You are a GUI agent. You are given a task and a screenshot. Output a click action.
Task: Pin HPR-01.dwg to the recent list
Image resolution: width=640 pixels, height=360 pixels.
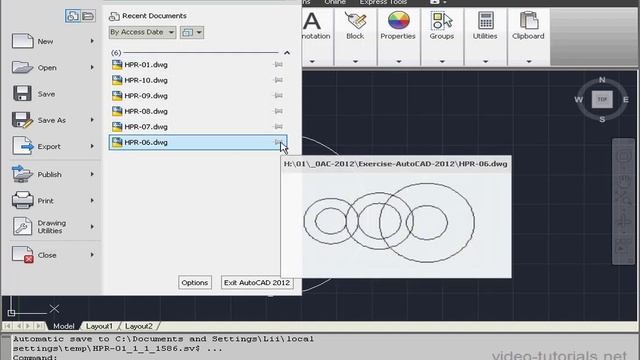pos(278,64)
